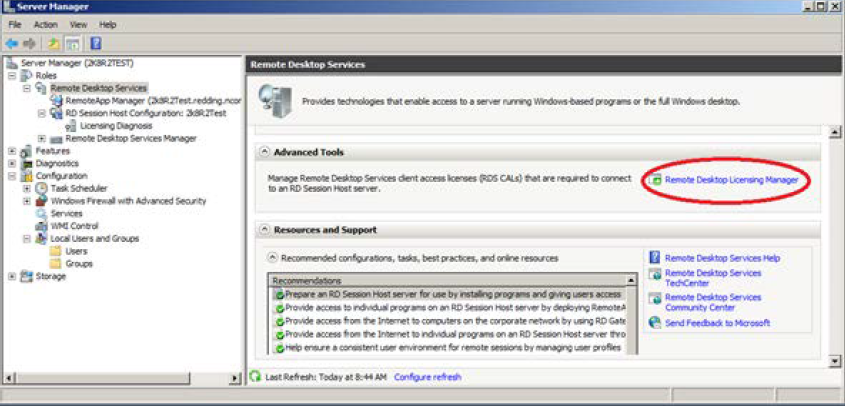Expand the Features tree node
The image size is (845, 407).
coord(12,151)
